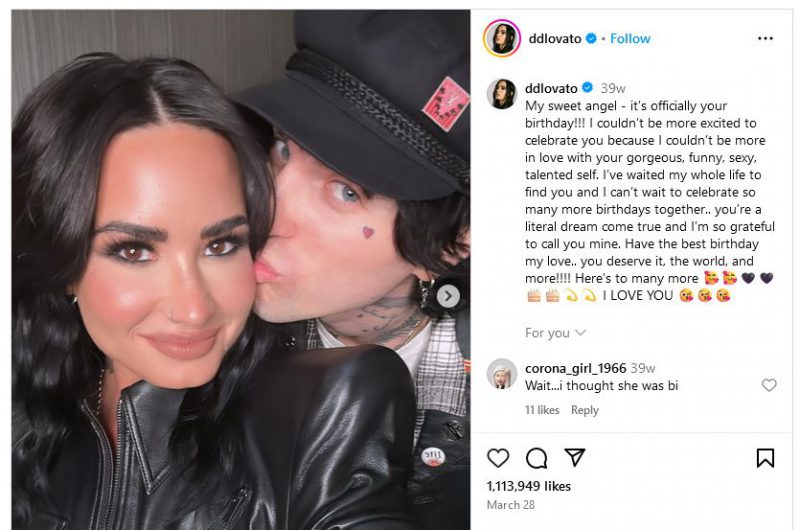Expand the For you comments sorting dropdown

tap(555, 333)
